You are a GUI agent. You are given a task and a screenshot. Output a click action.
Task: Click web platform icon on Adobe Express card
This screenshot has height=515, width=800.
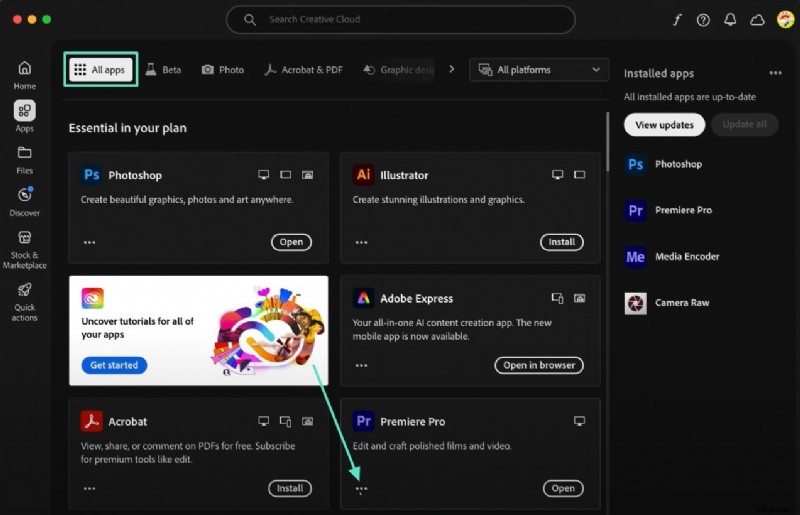point(579,298)
